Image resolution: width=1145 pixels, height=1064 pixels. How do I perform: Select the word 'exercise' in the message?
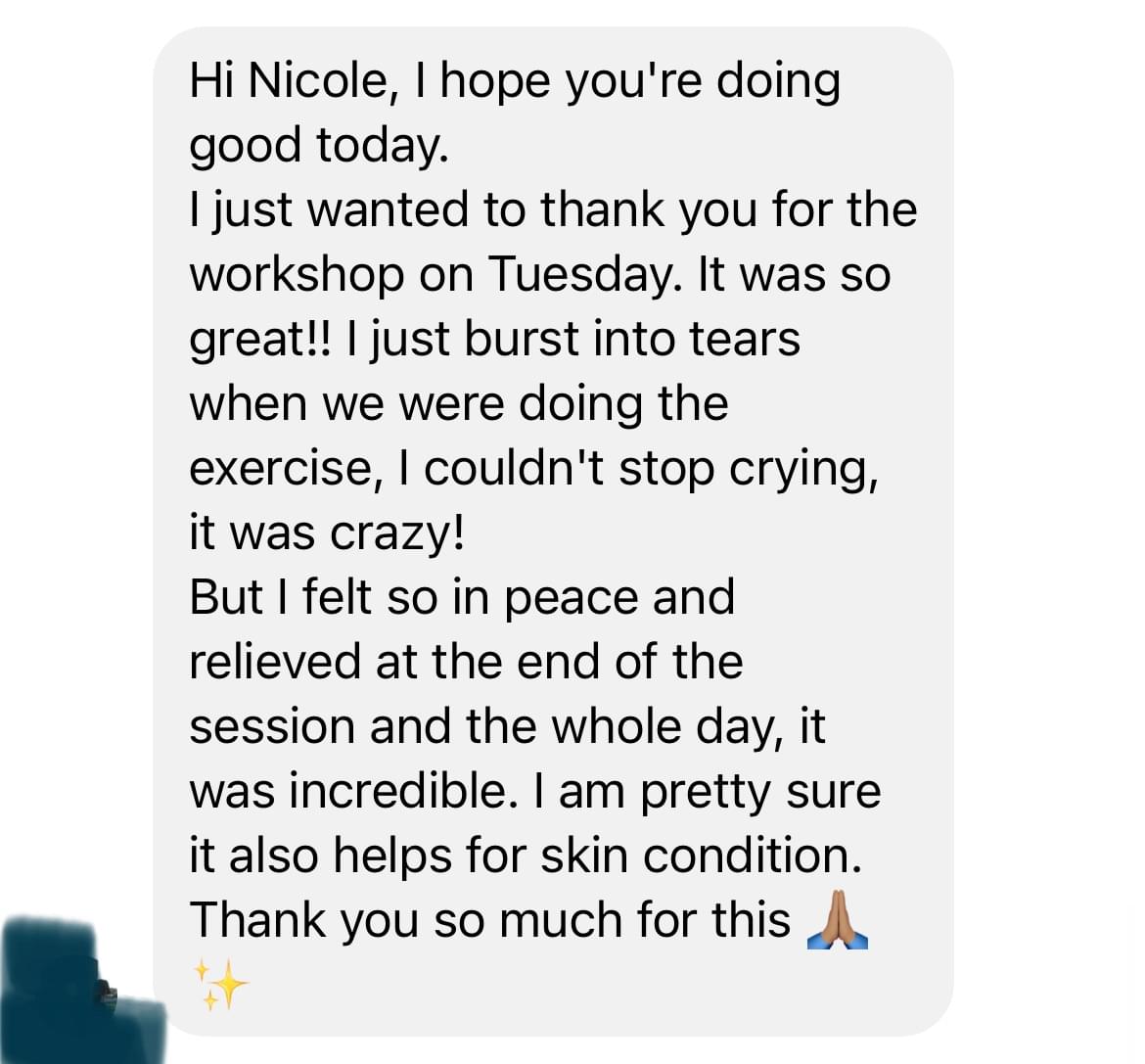click(x=282, y=468)
